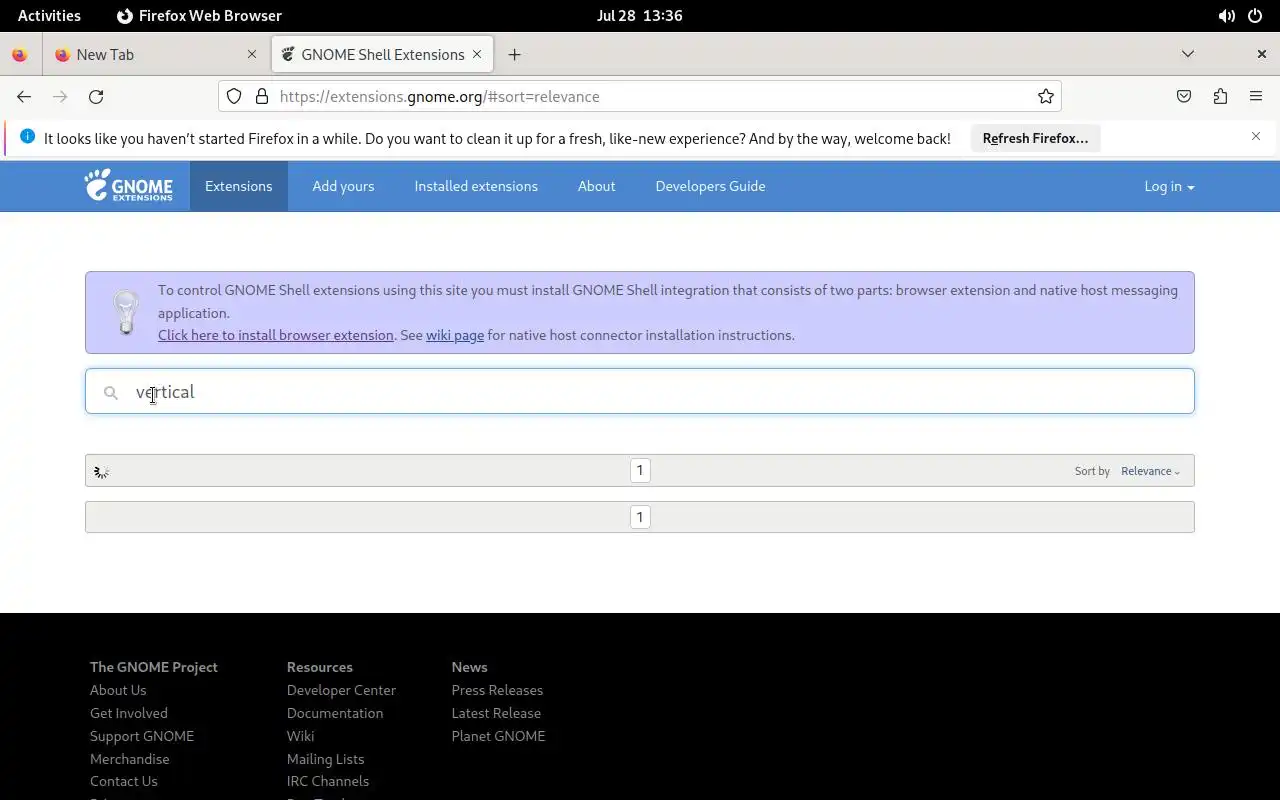Close the GNOME Shell Extensions tab
Screen dimensions: 1280x800
click(x=477, y=54)
